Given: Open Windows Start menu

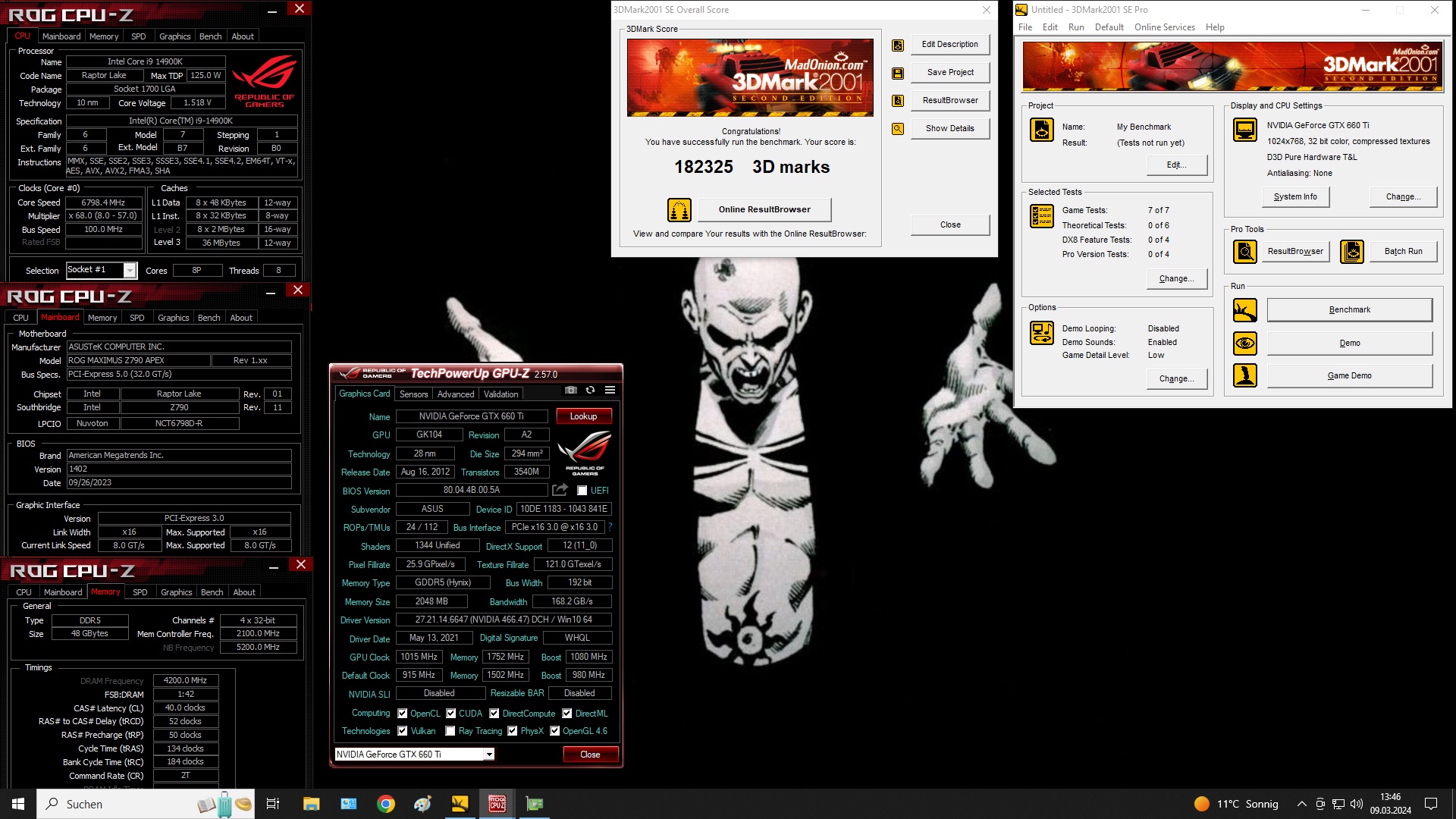Looking at the screenshot, I should click(x=18, y=804).
